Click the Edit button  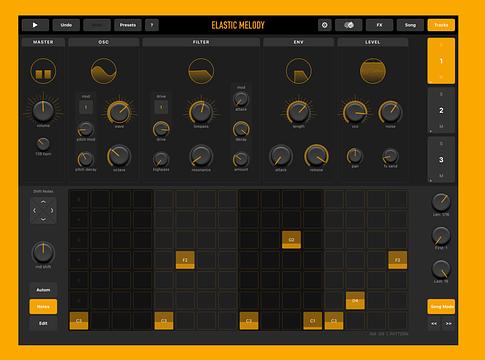(43, 323)
